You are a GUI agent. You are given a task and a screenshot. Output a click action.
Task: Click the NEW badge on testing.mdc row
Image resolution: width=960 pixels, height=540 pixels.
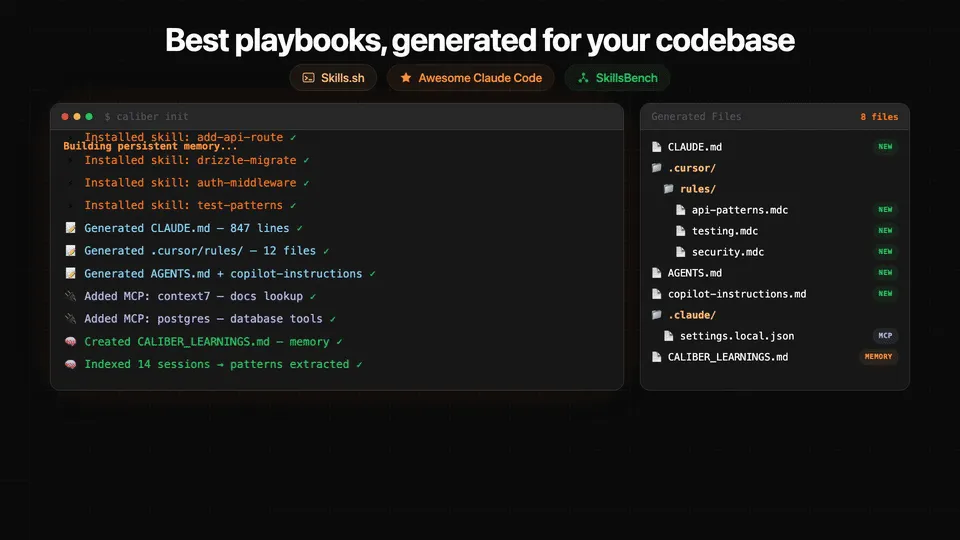[x=885, y=231]
